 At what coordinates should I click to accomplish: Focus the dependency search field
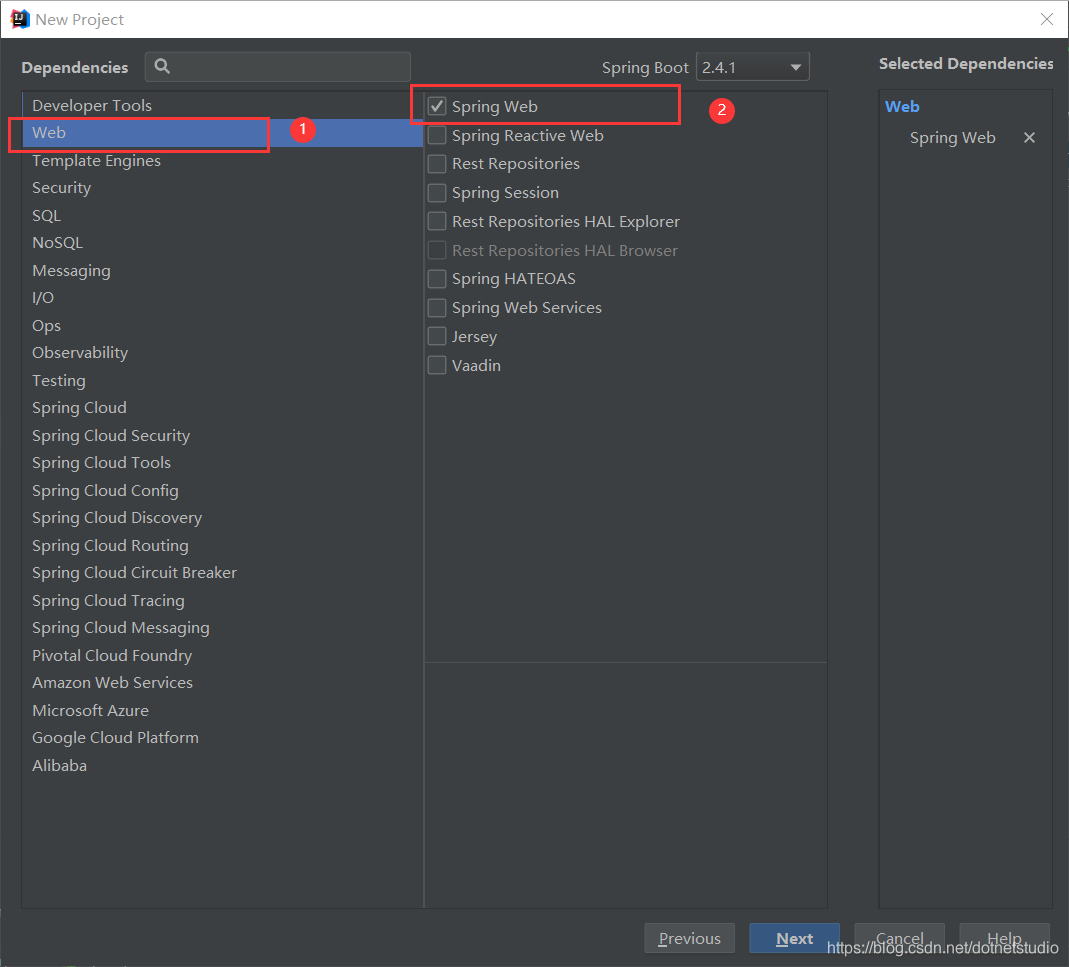click(277, 67)
